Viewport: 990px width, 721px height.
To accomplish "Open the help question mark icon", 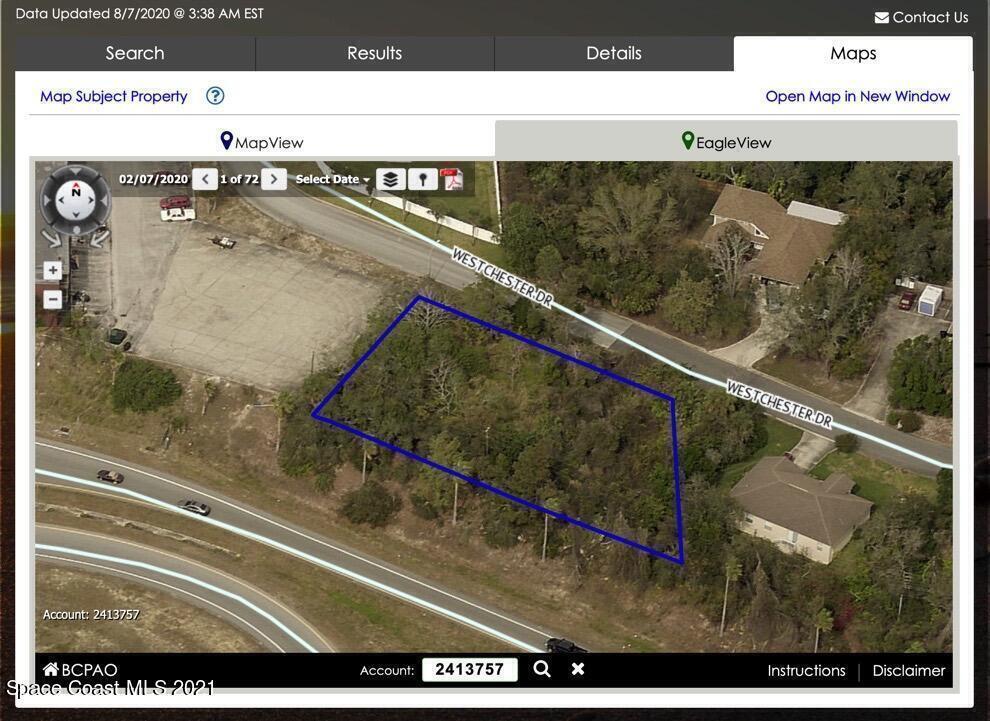I will tap(215, 96).
